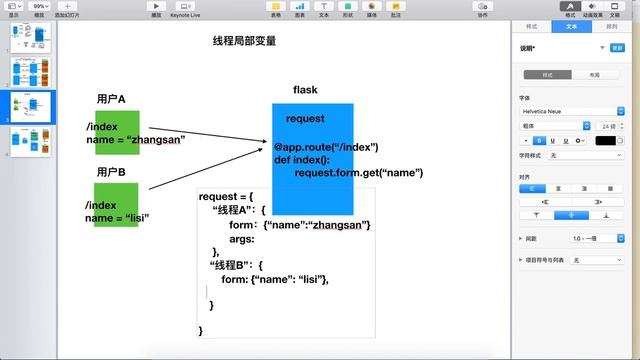This screenshot has height=360, width=640.
Task: Open the black text color well
Action: pos(605,141)
